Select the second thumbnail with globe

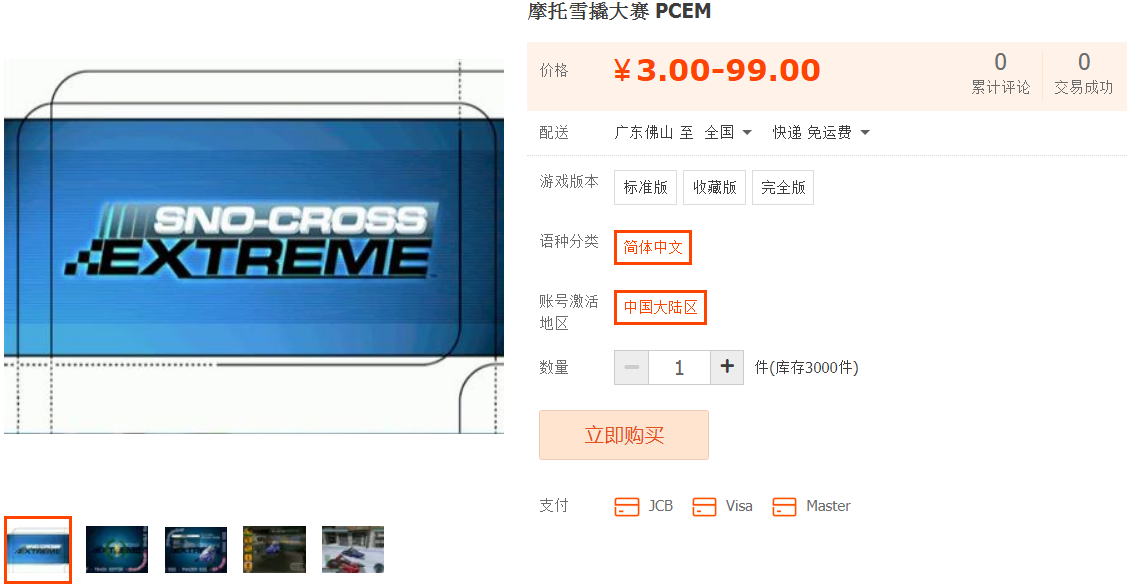(117, 549)
